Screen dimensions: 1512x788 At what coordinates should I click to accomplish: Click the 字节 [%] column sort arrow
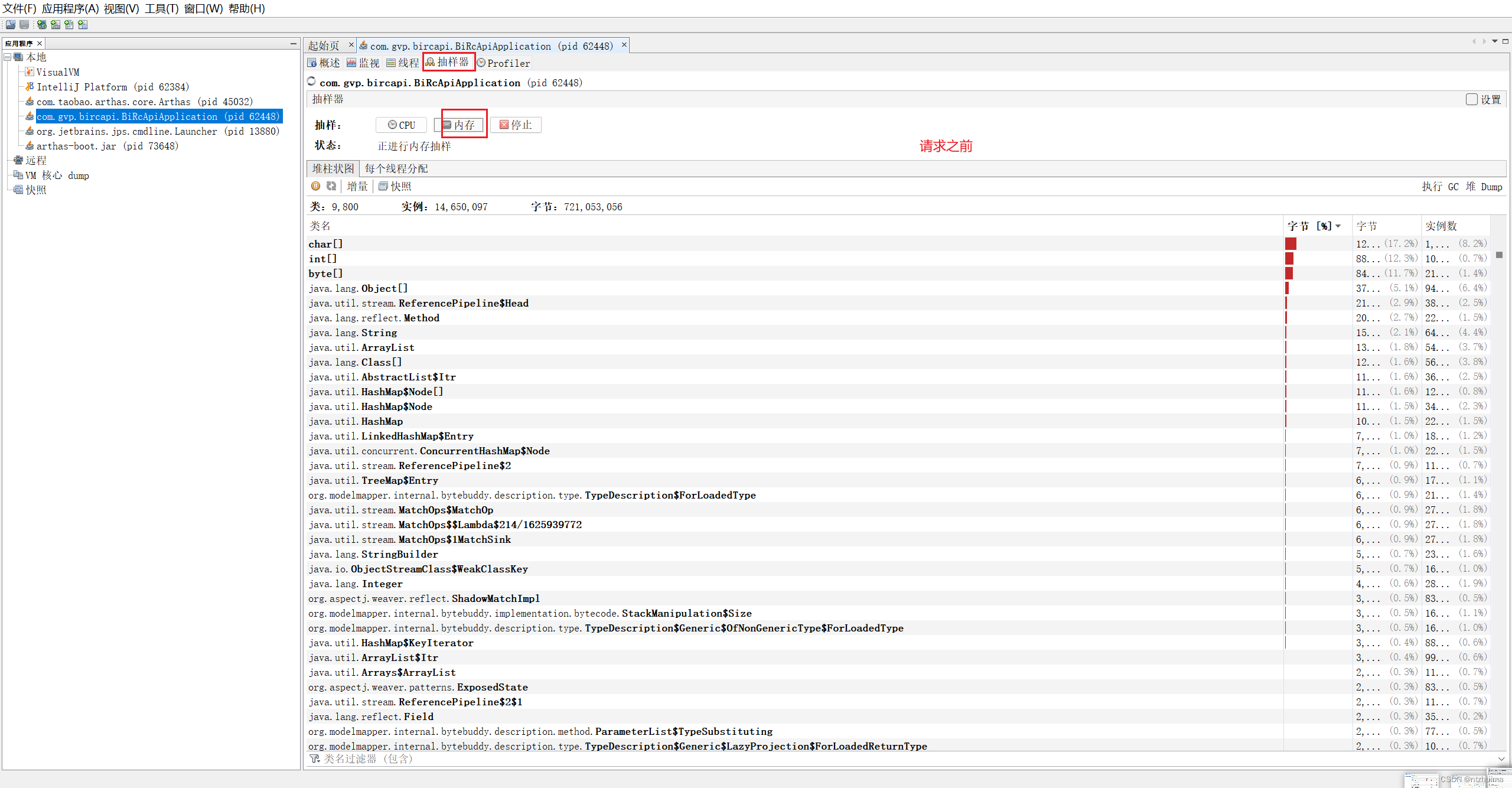click(1338, 226)
